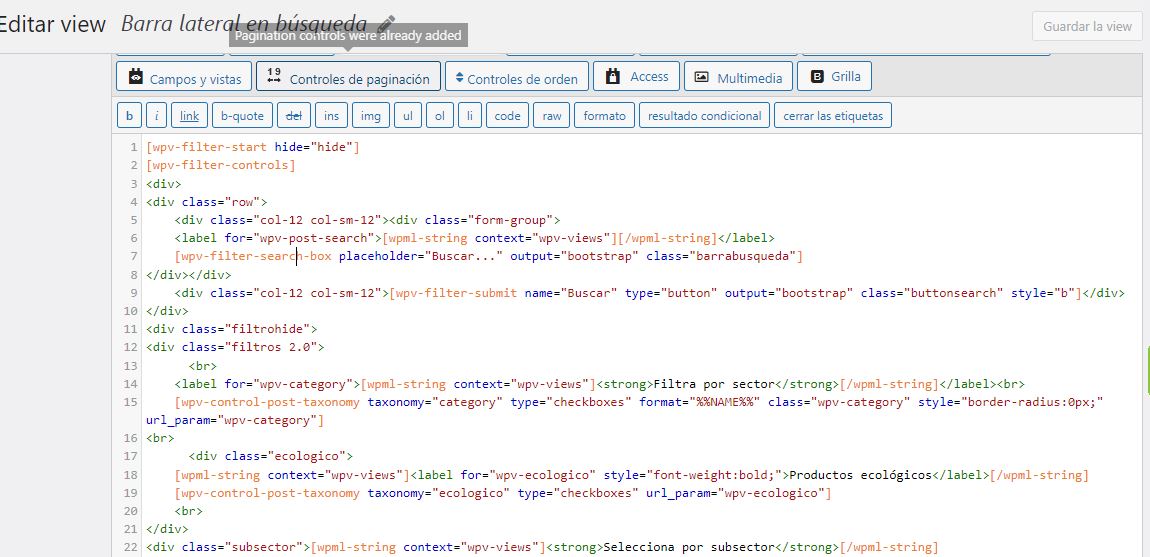The width and height of the screenshot is (1150, 557).
Task: Click the Access button
Action: tap(637, 77)
